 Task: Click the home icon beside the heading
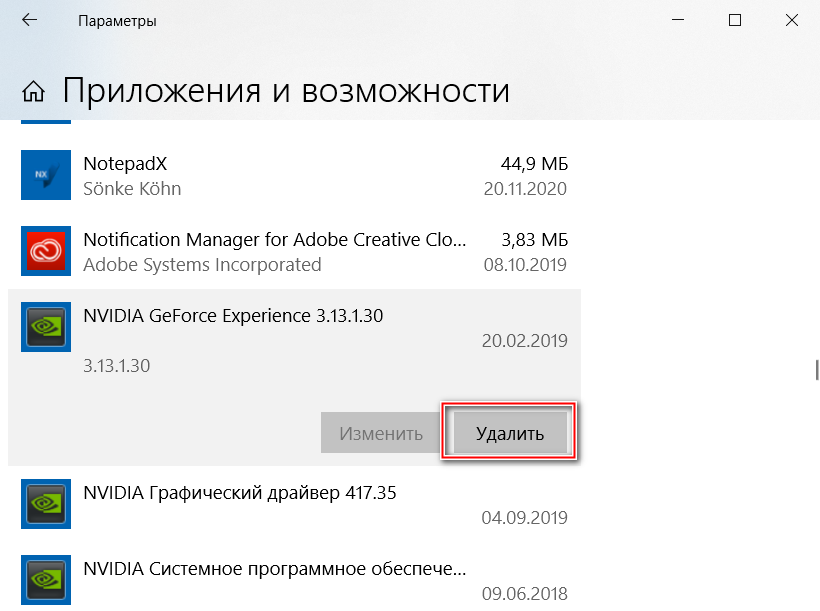[x=33, y=92]
